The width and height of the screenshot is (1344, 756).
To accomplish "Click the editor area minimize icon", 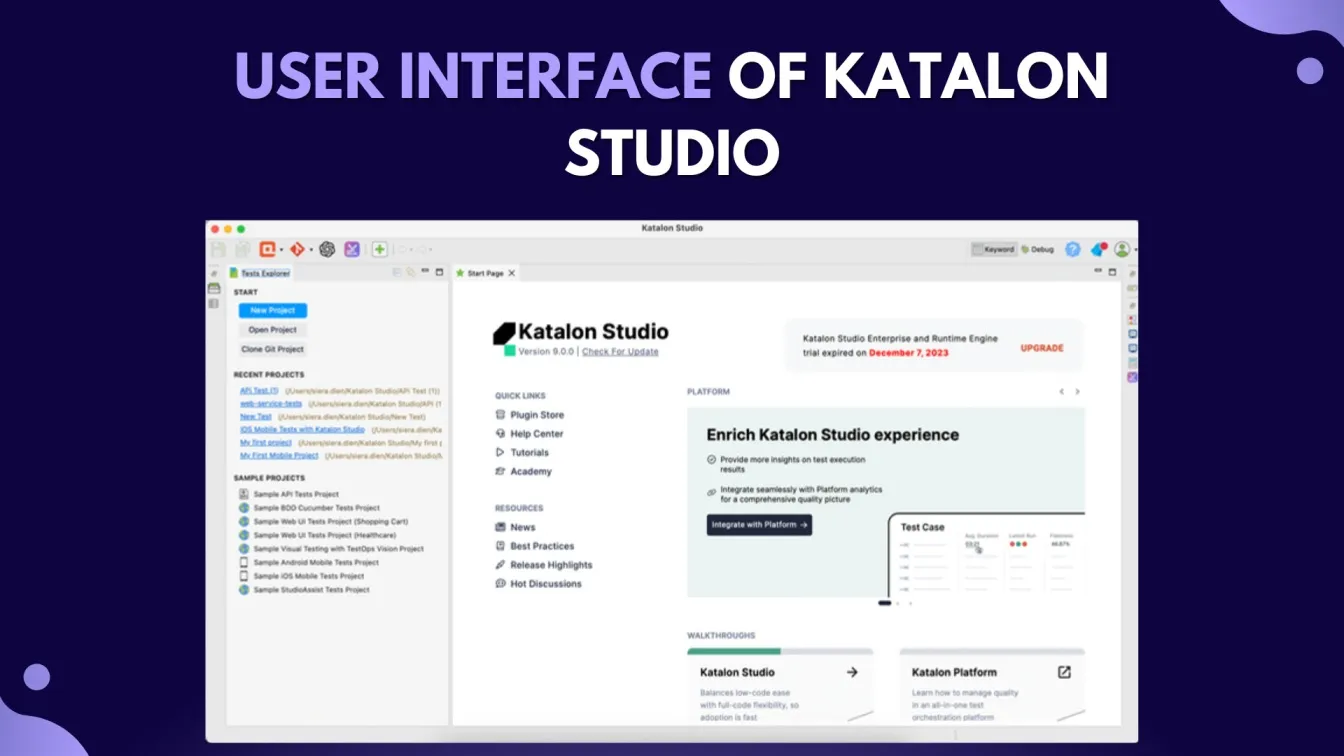I will [1097, 272].
